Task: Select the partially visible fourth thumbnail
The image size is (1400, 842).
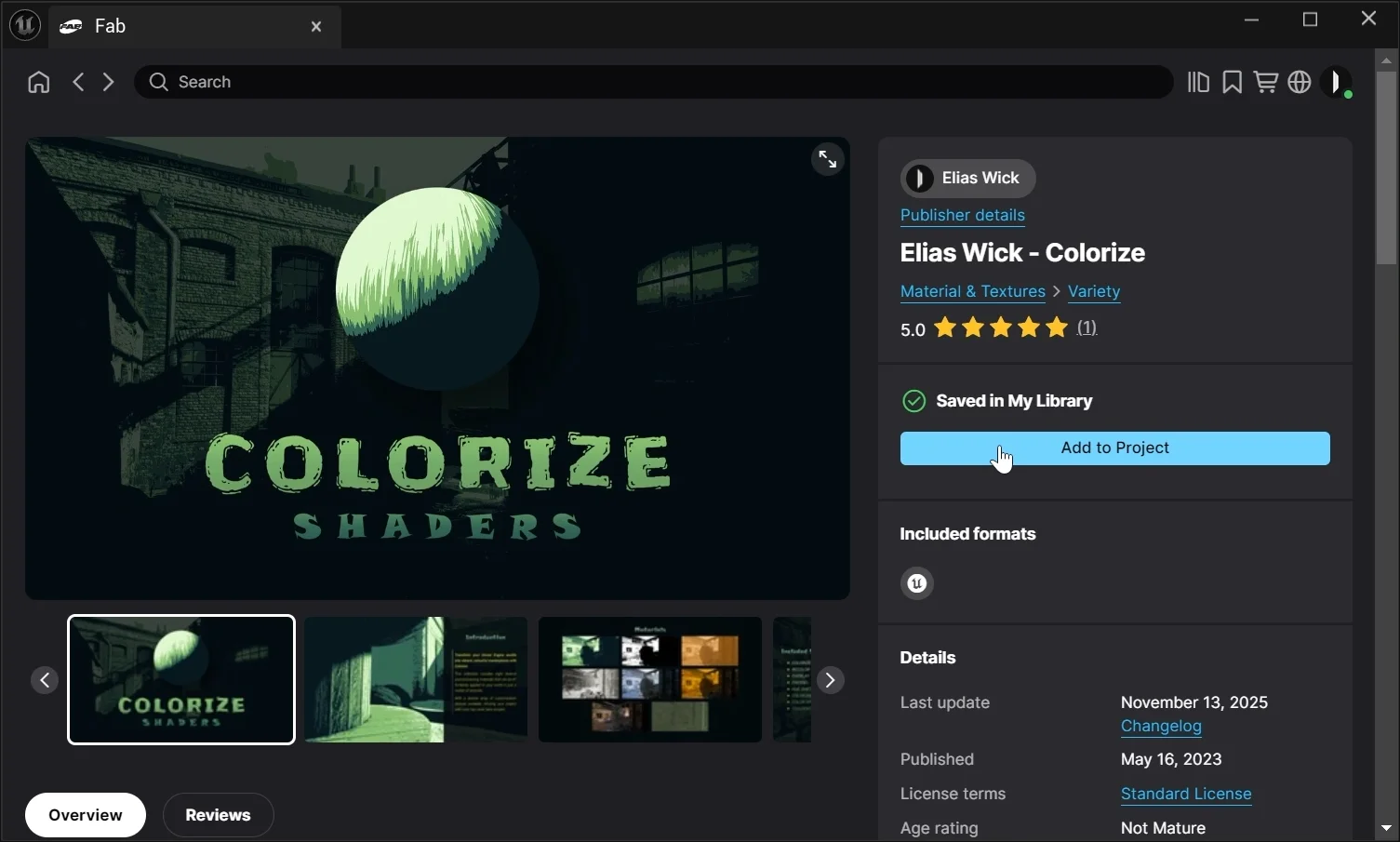Action: point(792,680)
